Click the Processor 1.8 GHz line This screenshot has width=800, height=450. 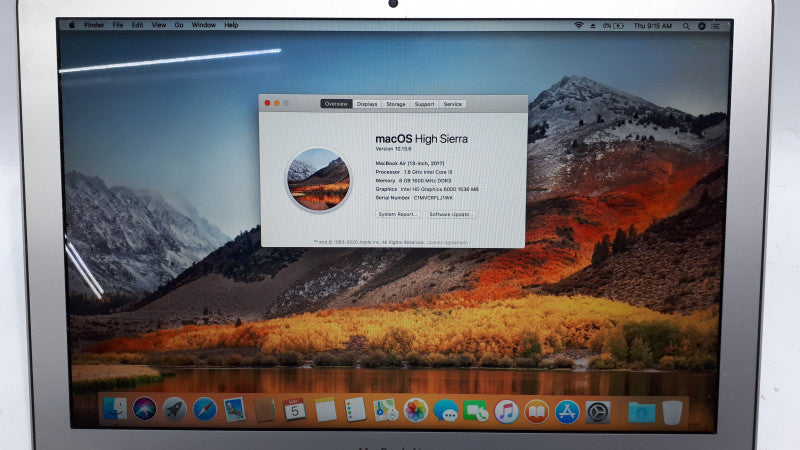tap(414, 172)
